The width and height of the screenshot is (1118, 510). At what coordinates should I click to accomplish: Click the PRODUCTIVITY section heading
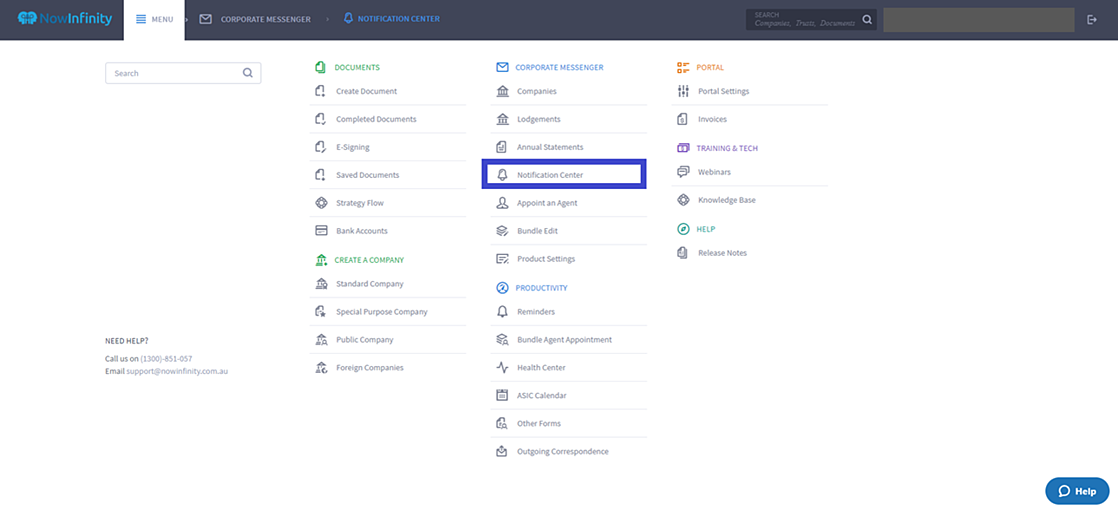[x=541, y=287]
